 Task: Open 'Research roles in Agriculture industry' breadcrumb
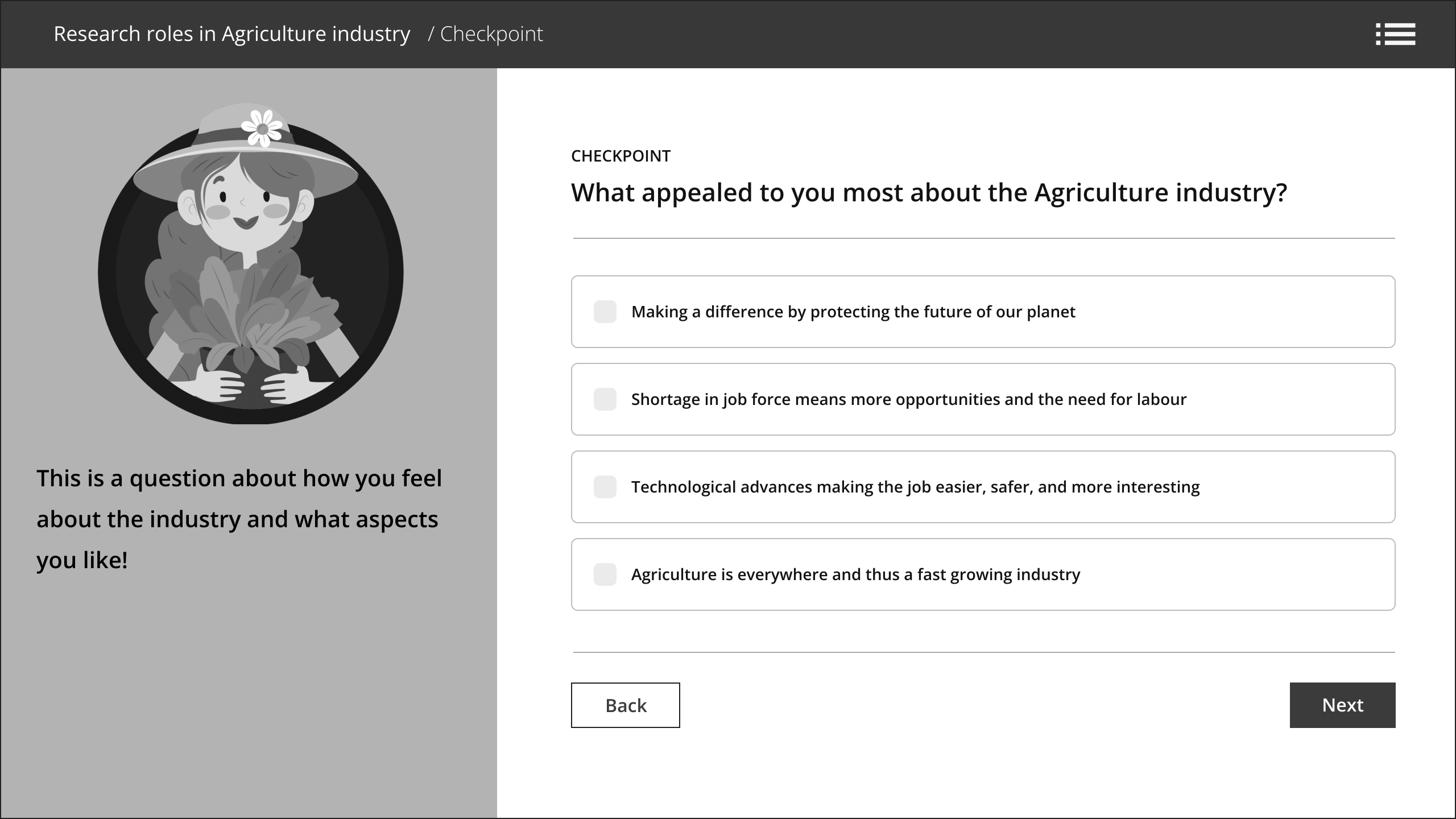point(231,34)
